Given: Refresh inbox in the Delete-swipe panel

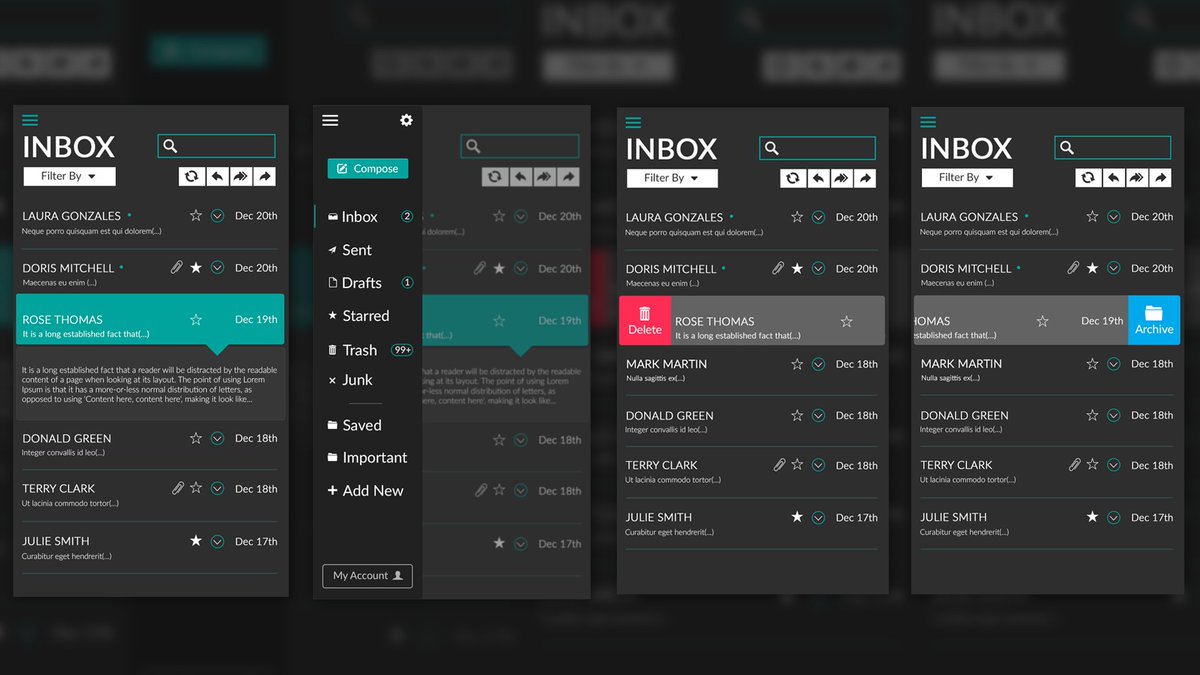Looking at the screenshot, I should pos(793,178).
